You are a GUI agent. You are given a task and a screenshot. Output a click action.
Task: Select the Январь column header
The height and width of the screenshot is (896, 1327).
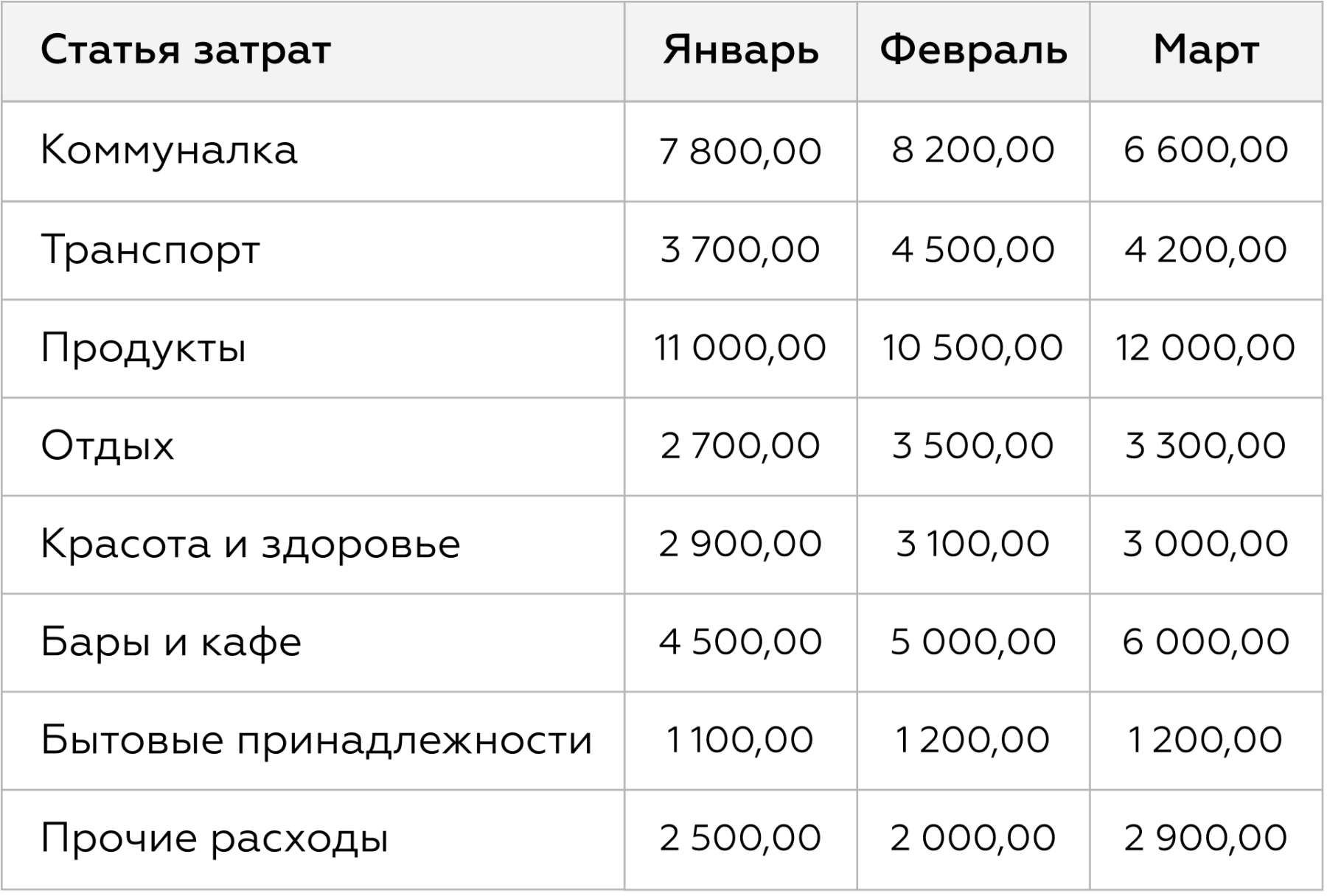point(741,51)
